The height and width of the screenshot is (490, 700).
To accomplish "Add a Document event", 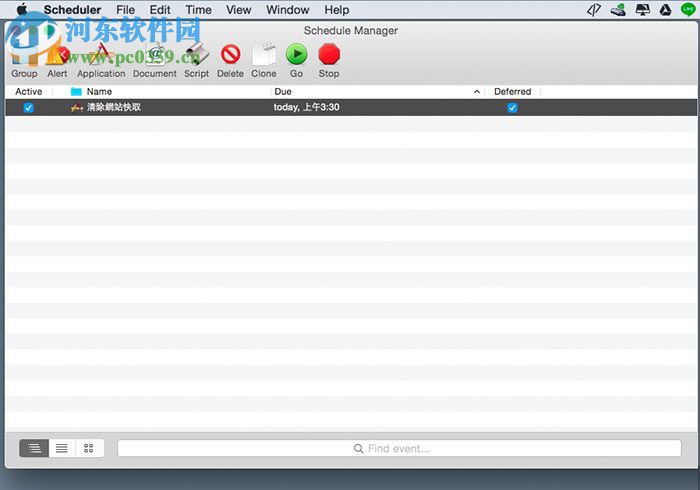I will 154,61.
